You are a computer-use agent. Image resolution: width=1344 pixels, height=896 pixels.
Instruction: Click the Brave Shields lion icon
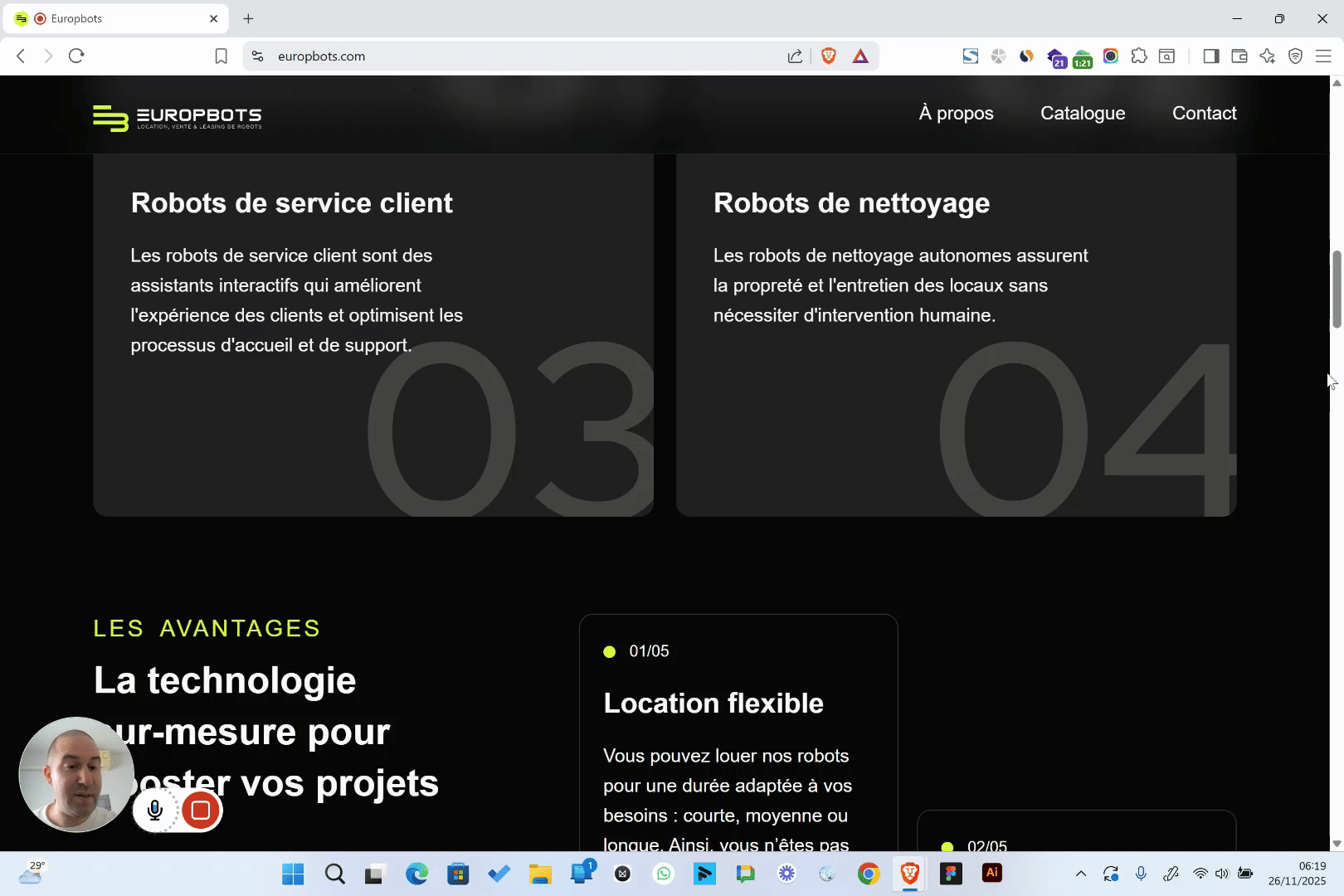click(828, 56)
